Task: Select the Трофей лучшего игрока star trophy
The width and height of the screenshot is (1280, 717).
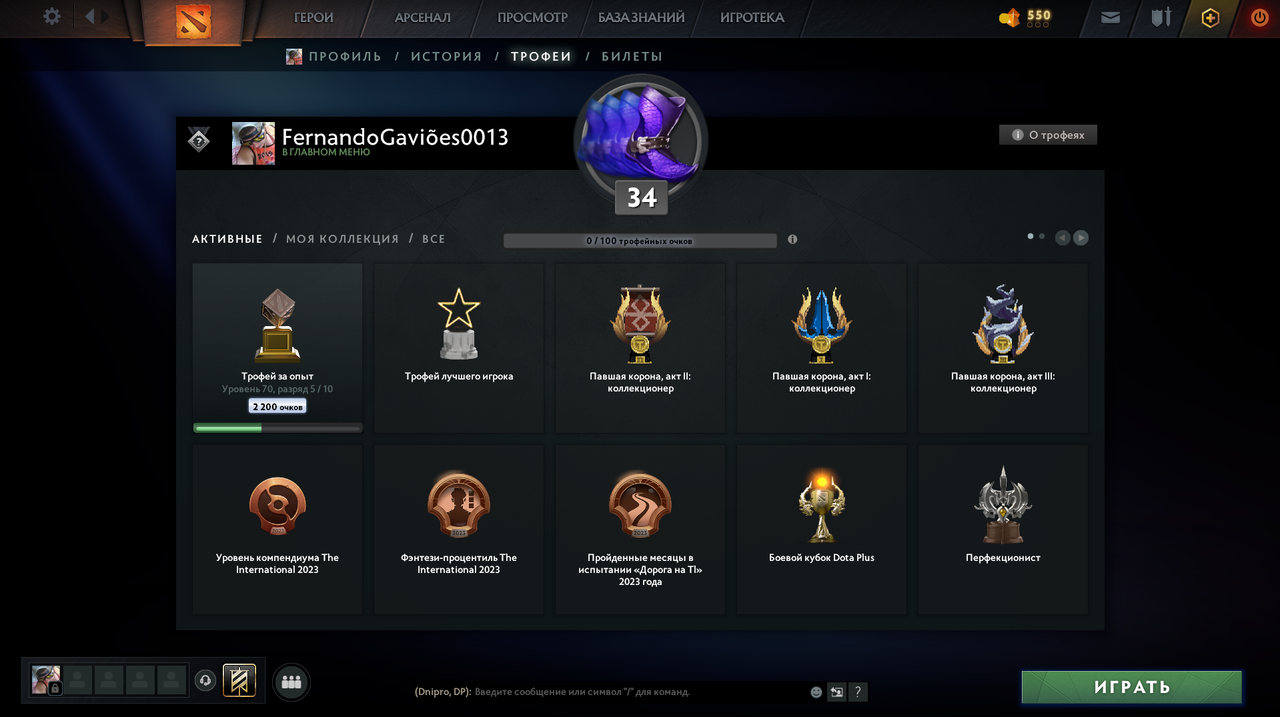Action: [459, 348]
